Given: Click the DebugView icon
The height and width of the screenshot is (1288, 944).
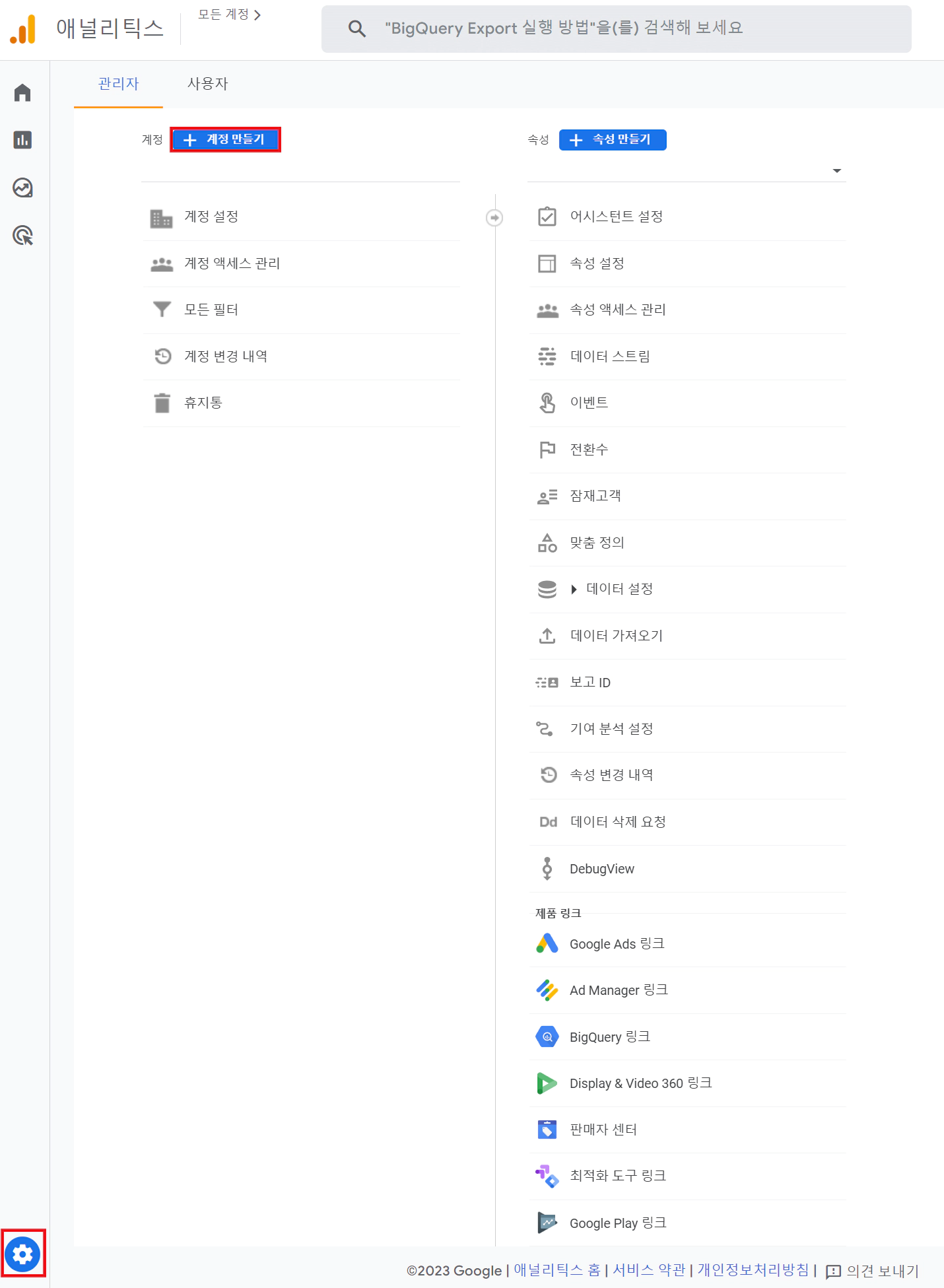Looking at the screenshot, I should (x=547, y=869).
